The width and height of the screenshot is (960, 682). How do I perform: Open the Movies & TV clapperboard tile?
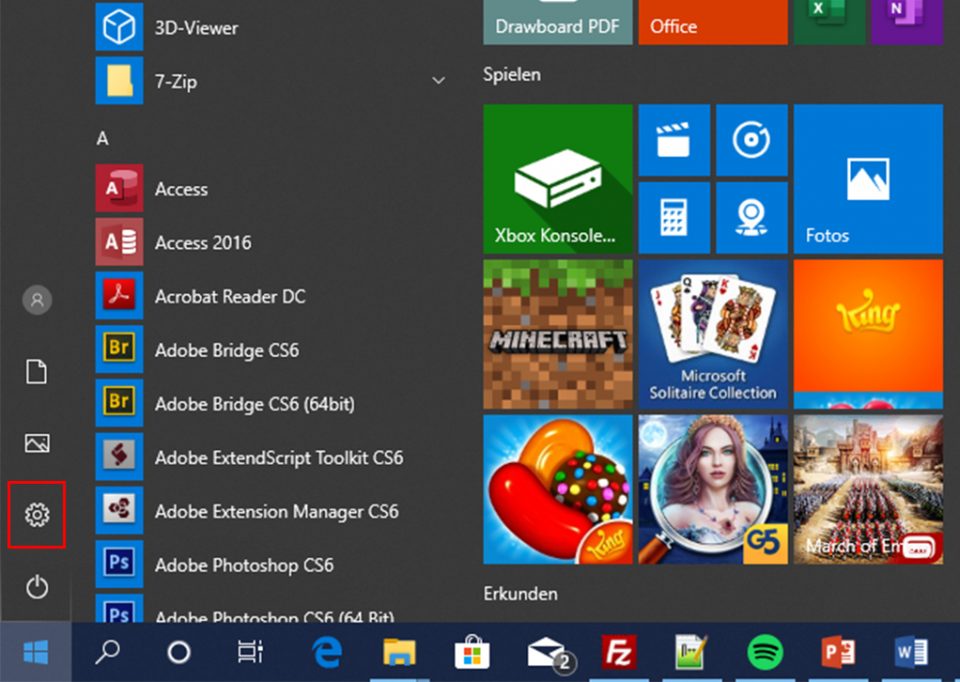(673, 141)
